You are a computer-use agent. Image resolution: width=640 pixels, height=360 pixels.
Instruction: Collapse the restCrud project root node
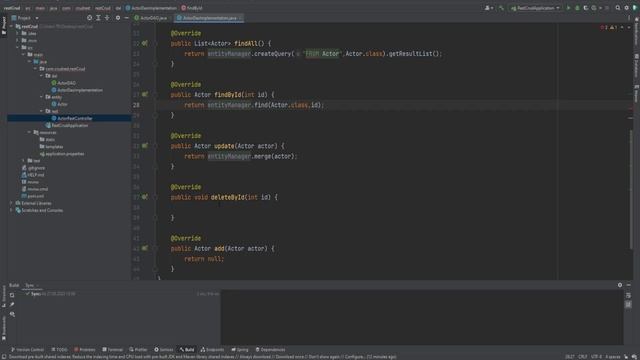pos(11,27)
